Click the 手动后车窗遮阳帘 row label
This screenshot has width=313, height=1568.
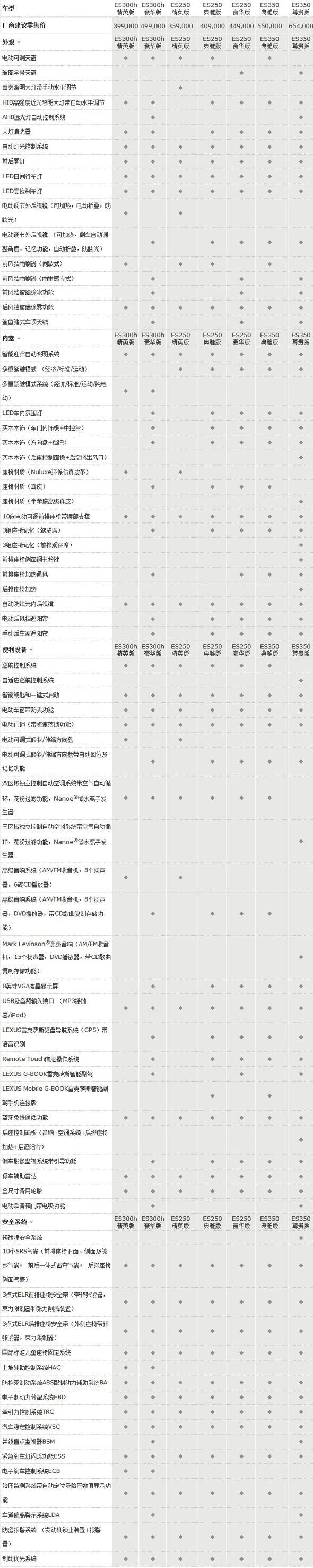[25, 633]
